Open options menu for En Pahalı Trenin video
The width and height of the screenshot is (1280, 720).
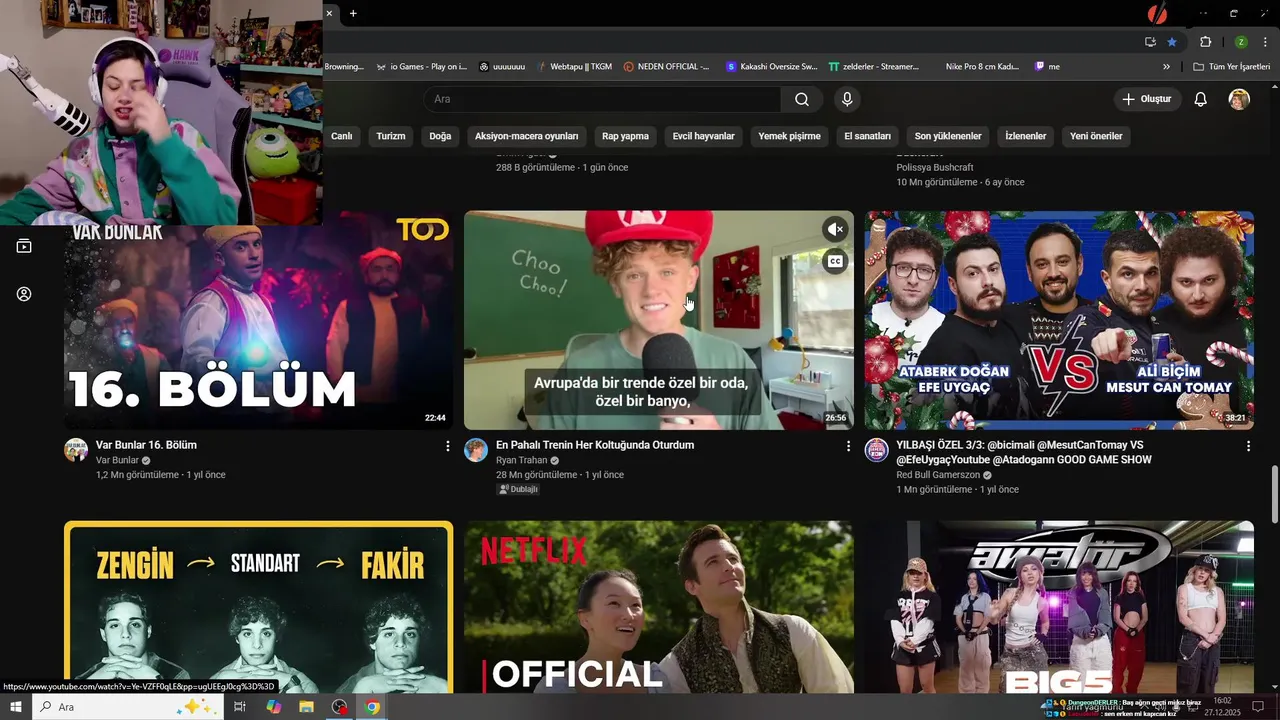(x=848, y=446)
